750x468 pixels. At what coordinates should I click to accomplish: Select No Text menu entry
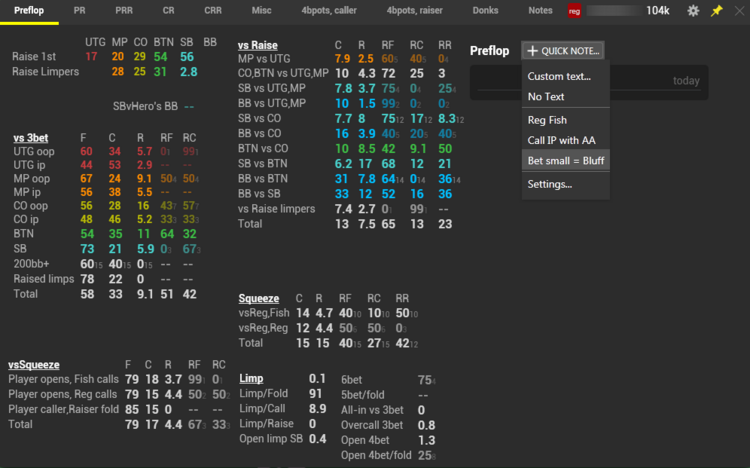[x=546, y=97]
